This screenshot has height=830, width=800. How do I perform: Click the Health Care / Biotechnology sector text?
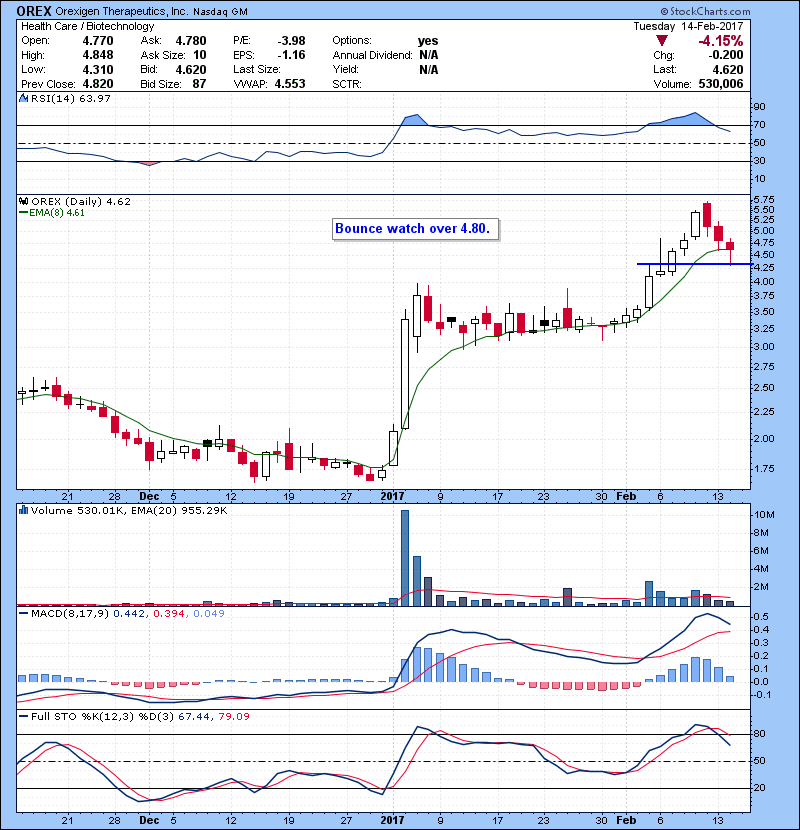point(87,26)
